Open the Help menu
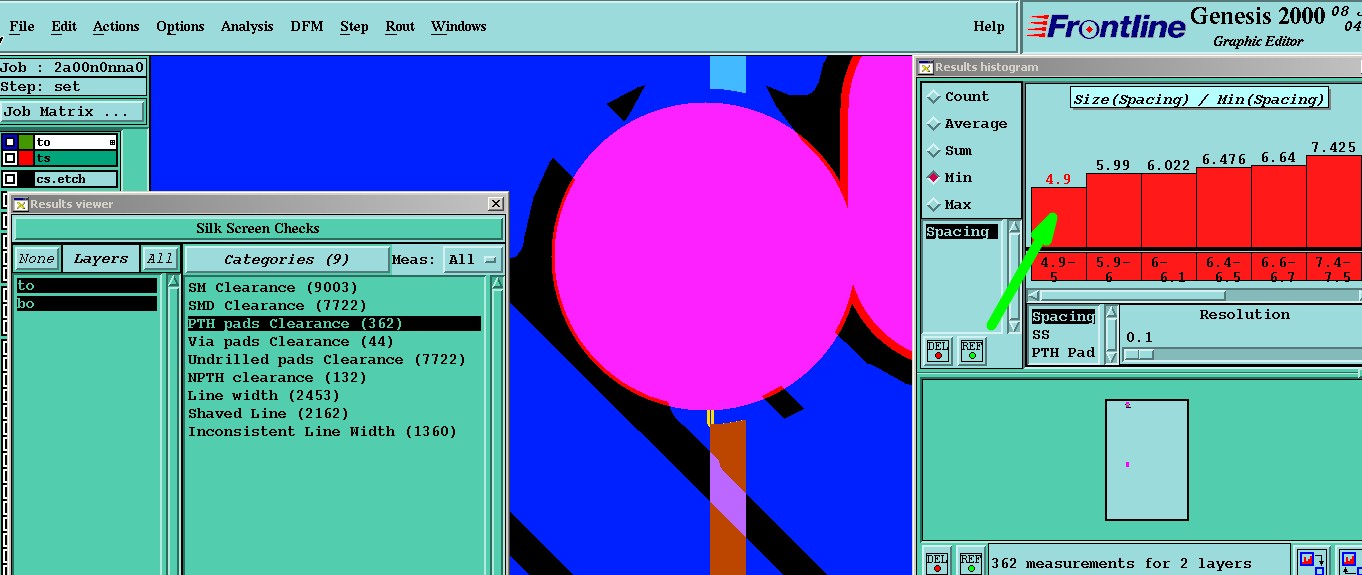 pos(989,26)
